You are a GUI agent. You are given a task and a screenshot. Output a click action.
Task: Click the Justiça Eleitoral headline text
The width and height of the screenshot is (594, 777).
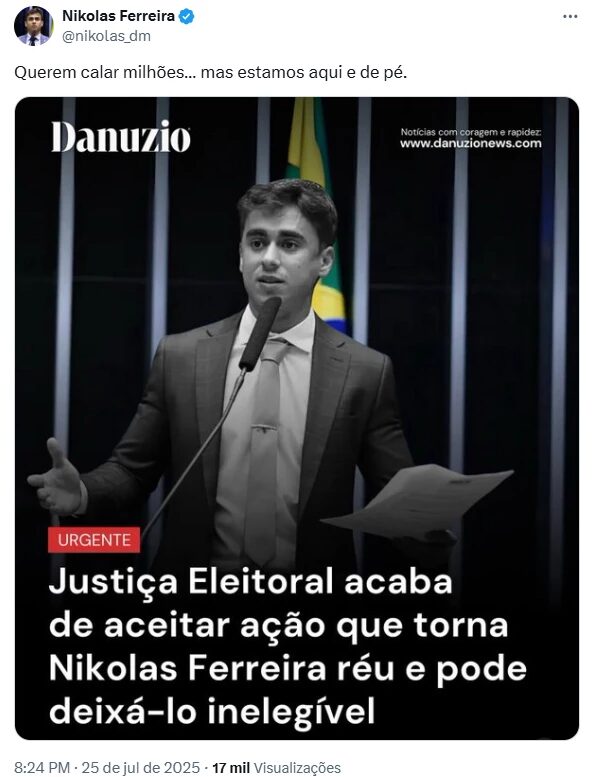pyautogui.click(x=287, y=646)
